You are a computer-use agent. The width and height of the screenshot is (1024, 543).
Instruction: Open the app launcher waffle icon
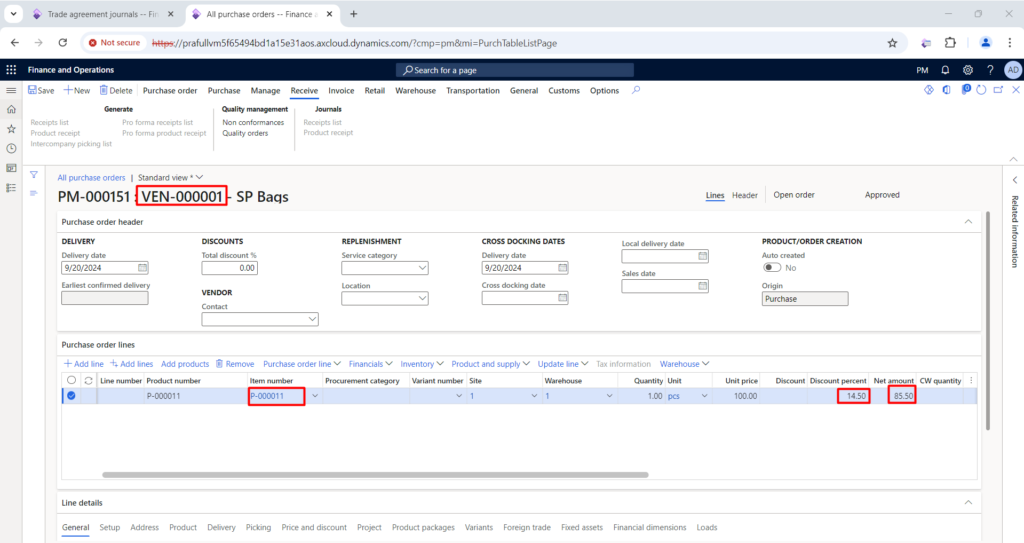point(11,70)
